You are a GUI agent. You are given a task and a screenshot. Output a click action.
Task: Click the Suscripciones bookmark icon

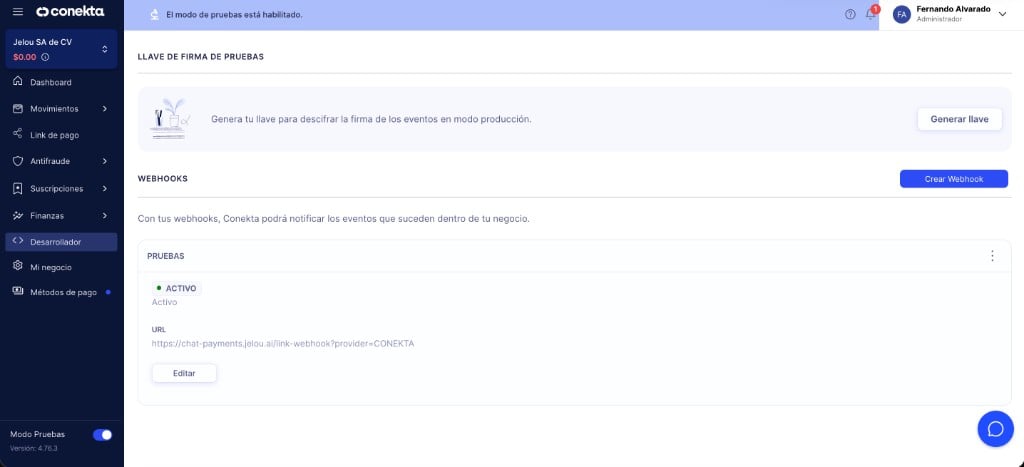(18, 188)
